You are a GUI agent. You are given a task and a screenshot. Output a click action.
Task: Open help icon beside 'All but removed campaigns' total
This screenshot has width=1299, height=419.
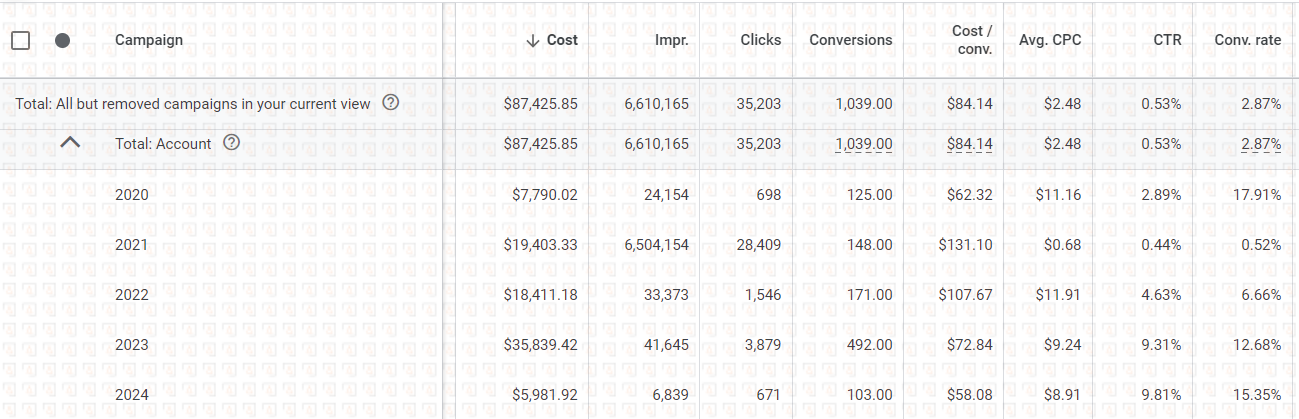(x=391, y=103)
